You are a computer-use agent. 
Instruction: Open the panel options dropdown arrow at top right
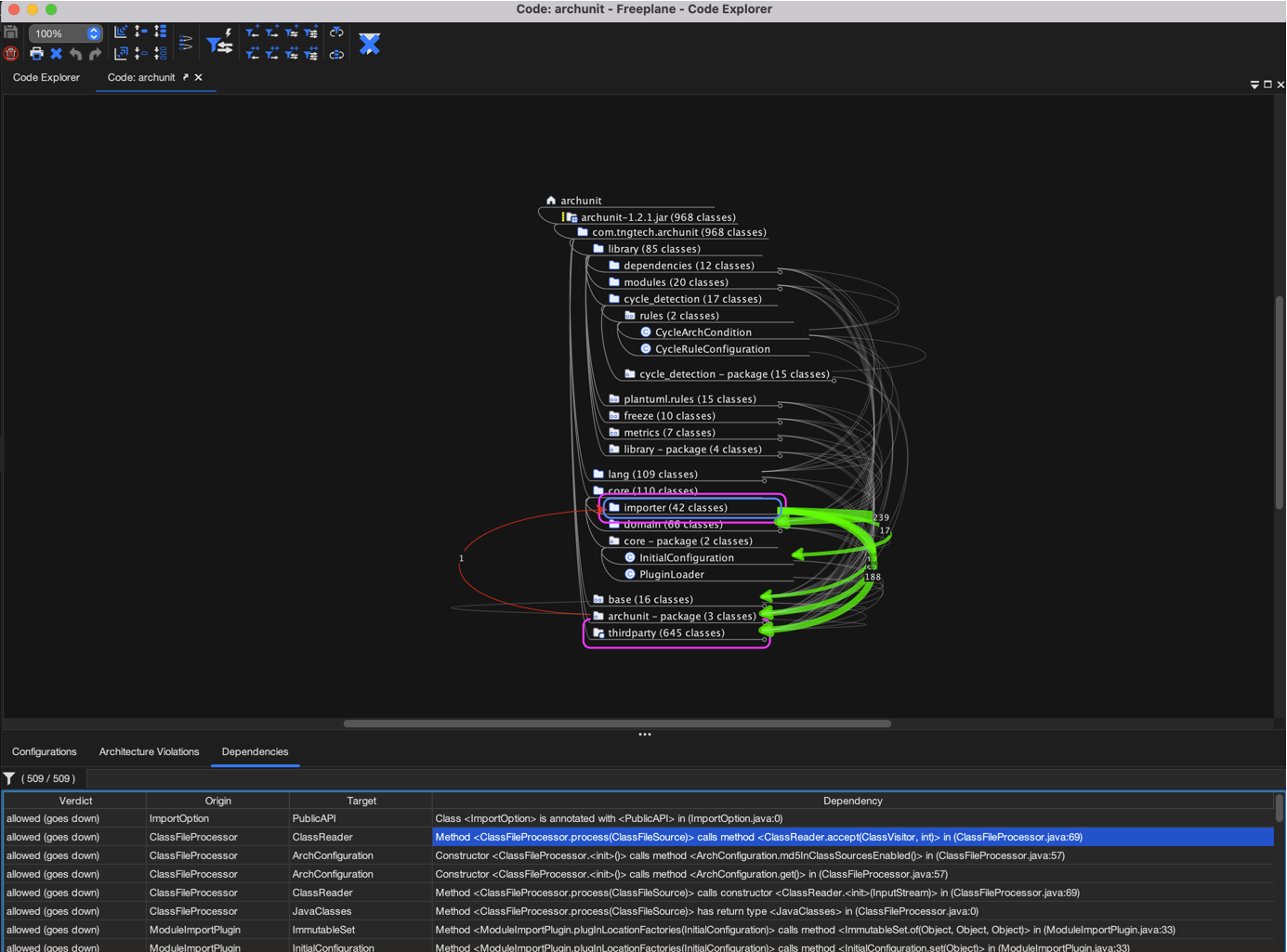pyautogui.click(x=1254, y=85)
